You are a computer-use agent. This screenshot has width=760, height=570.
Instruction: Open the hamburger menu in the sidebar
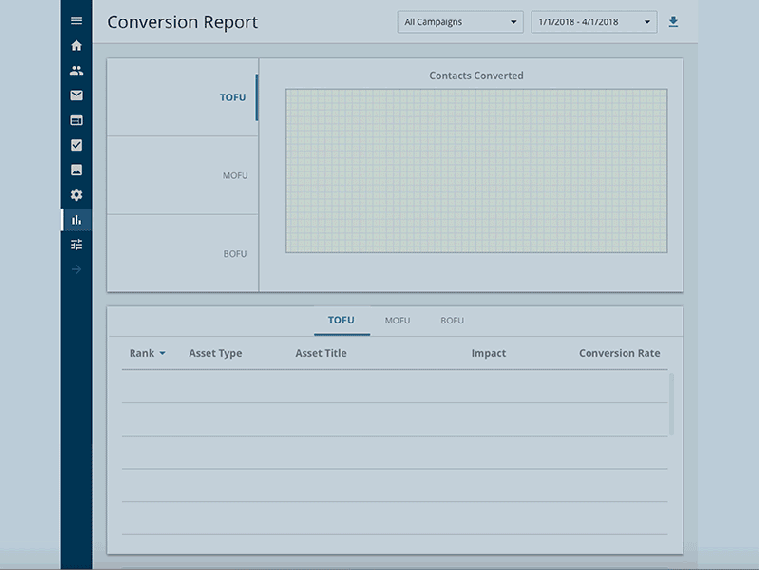(77, 21)
